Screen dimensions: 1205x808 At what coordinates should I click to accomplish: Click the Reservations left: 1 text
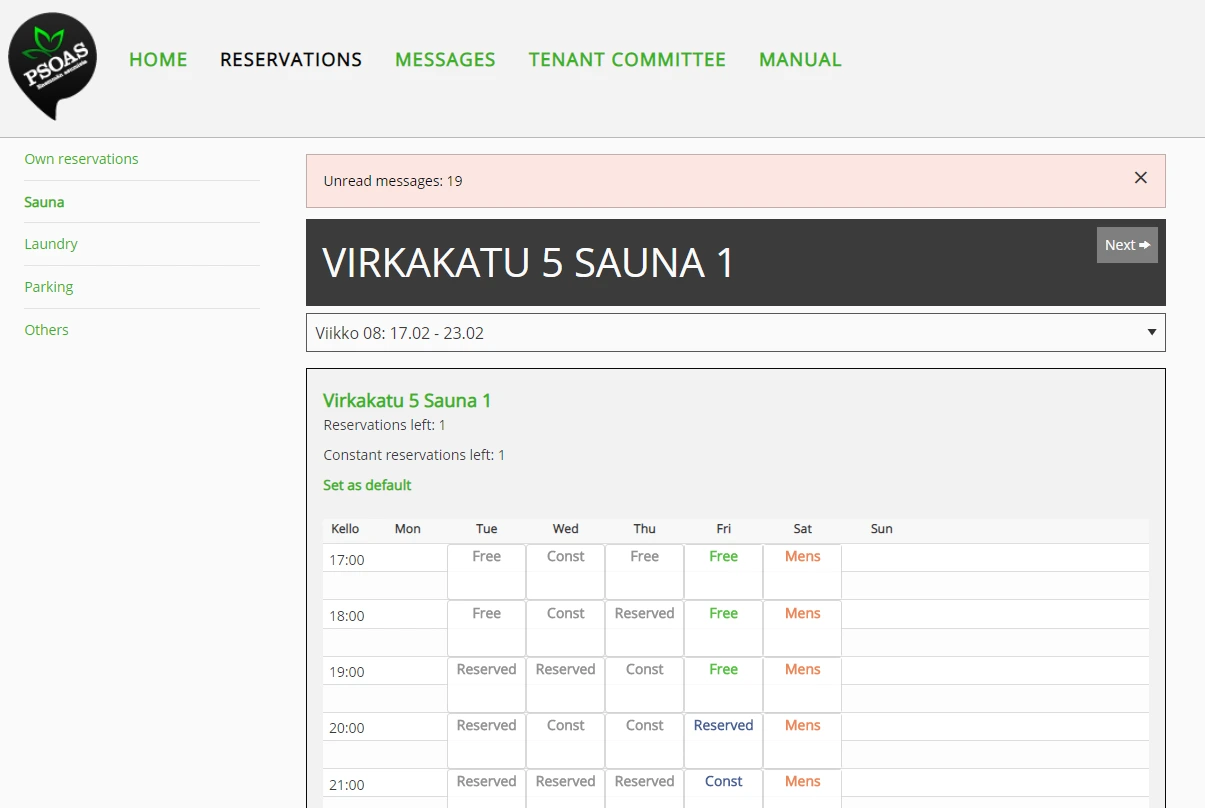[x=385, y=425]
